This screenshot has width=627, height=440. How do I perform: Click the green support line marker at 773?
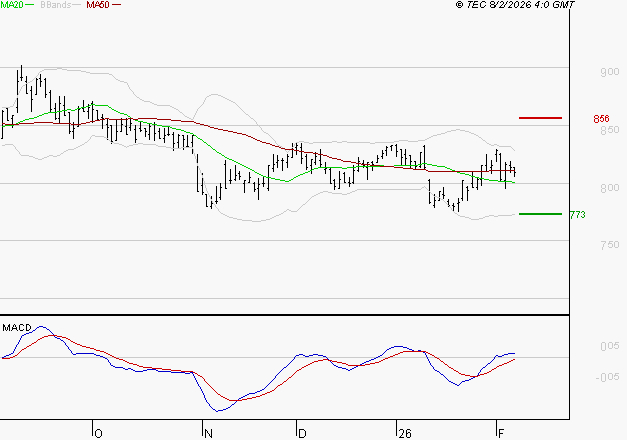click(540, 214)
